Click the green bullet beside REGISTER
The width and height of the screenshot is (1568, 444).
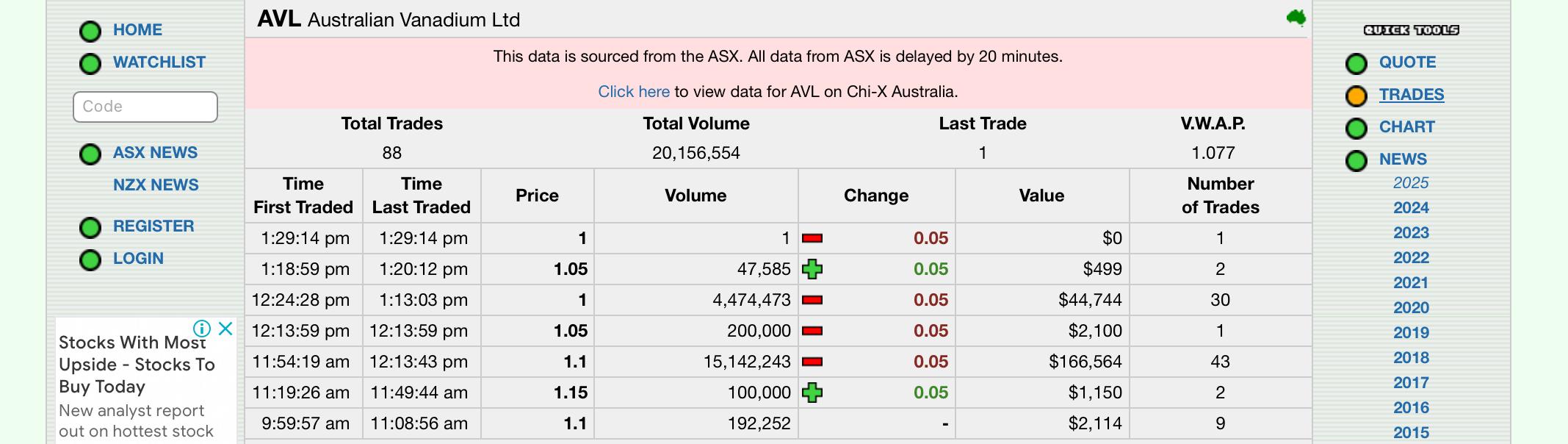coord(90,228)
